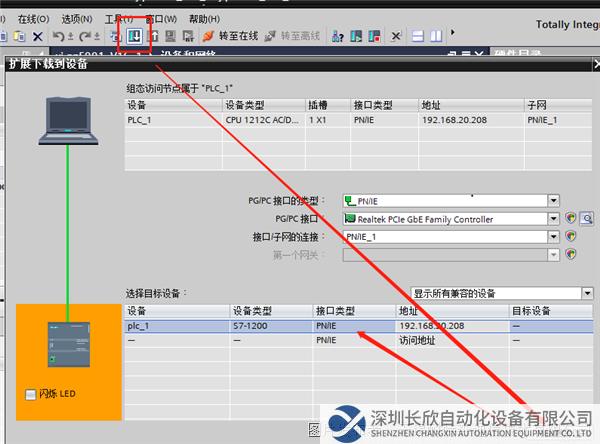Enable the flash LED (闪烁 LED) checkbox
Image resolution: width=600 pixels, height=444 pixels.
[x=29, y=394]
